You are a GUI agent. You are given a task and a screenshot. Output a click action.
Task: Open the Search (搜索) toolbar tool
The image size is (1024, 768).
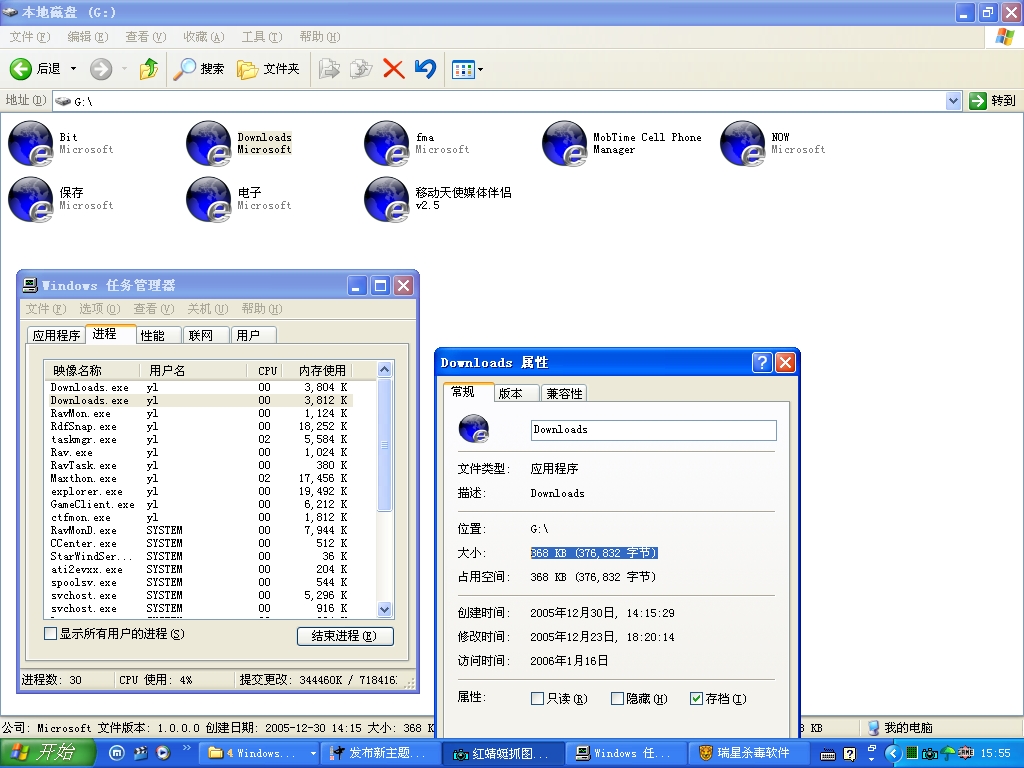click(x=199, y=69)
